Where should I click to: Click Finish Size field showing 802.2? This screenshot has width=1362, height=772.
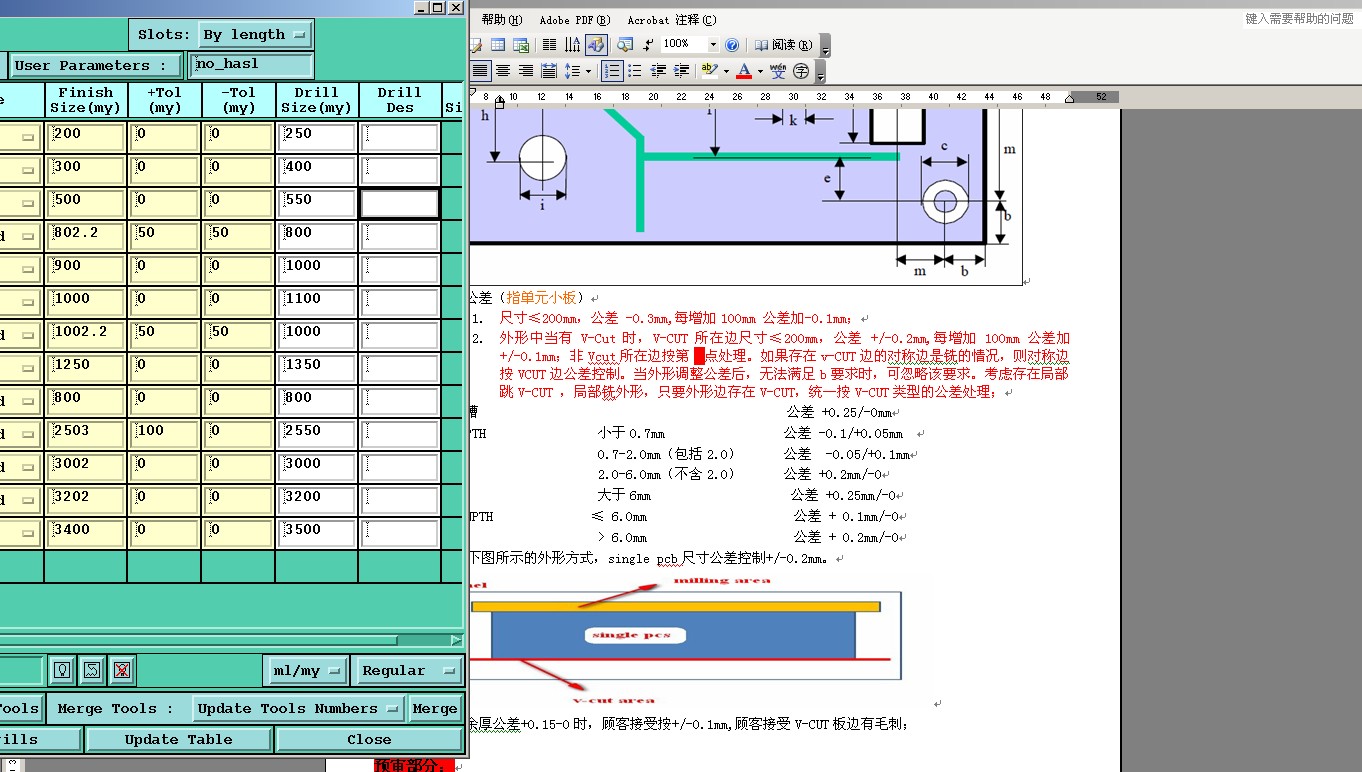point(87,236)
